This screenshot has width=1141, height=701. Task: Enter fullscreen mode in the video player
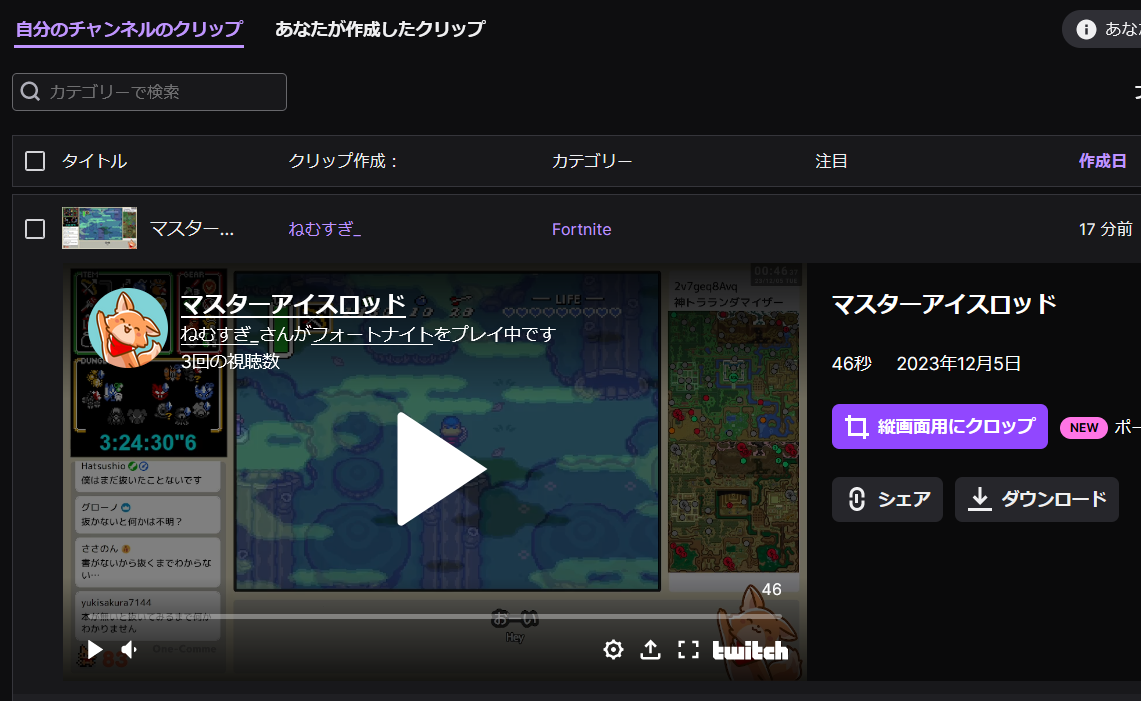pos(688,649)
